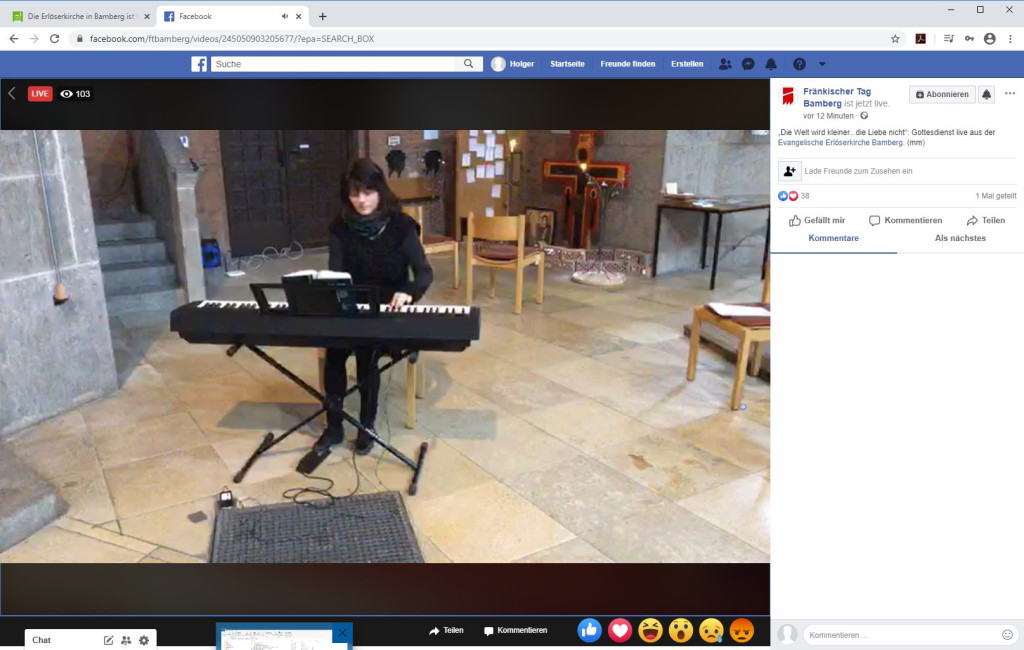Open Erstellen menu
1024x650 pixels.
click(687, 64)
